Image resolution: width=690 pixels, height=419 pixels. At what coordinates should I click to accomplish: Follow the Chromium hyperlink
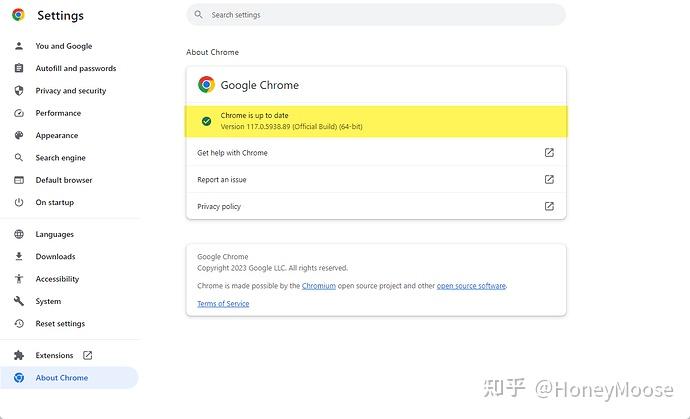(x=318, y=286)
